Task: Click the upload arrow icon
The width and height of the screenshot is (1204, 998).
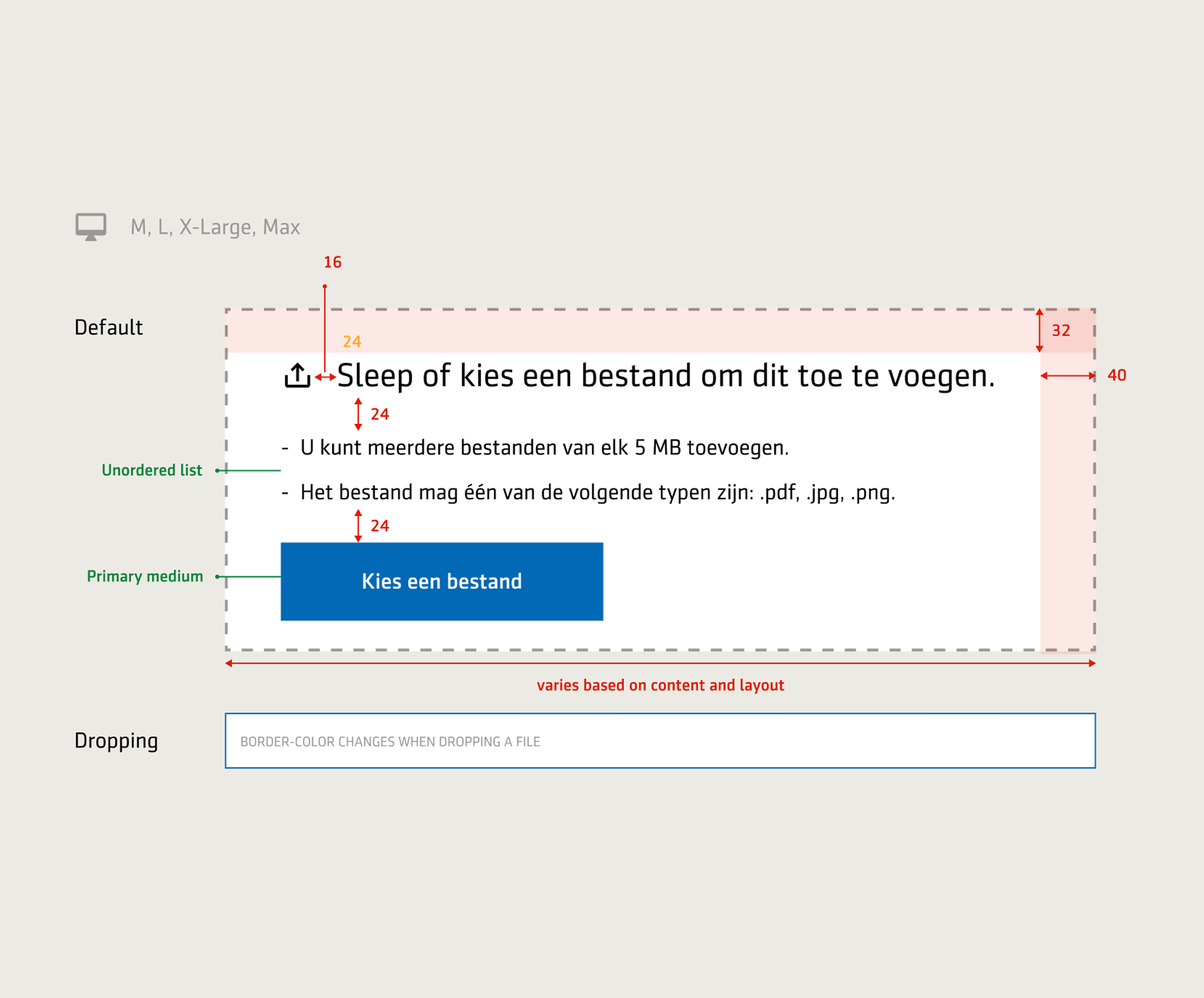Action: coord(298,375)
